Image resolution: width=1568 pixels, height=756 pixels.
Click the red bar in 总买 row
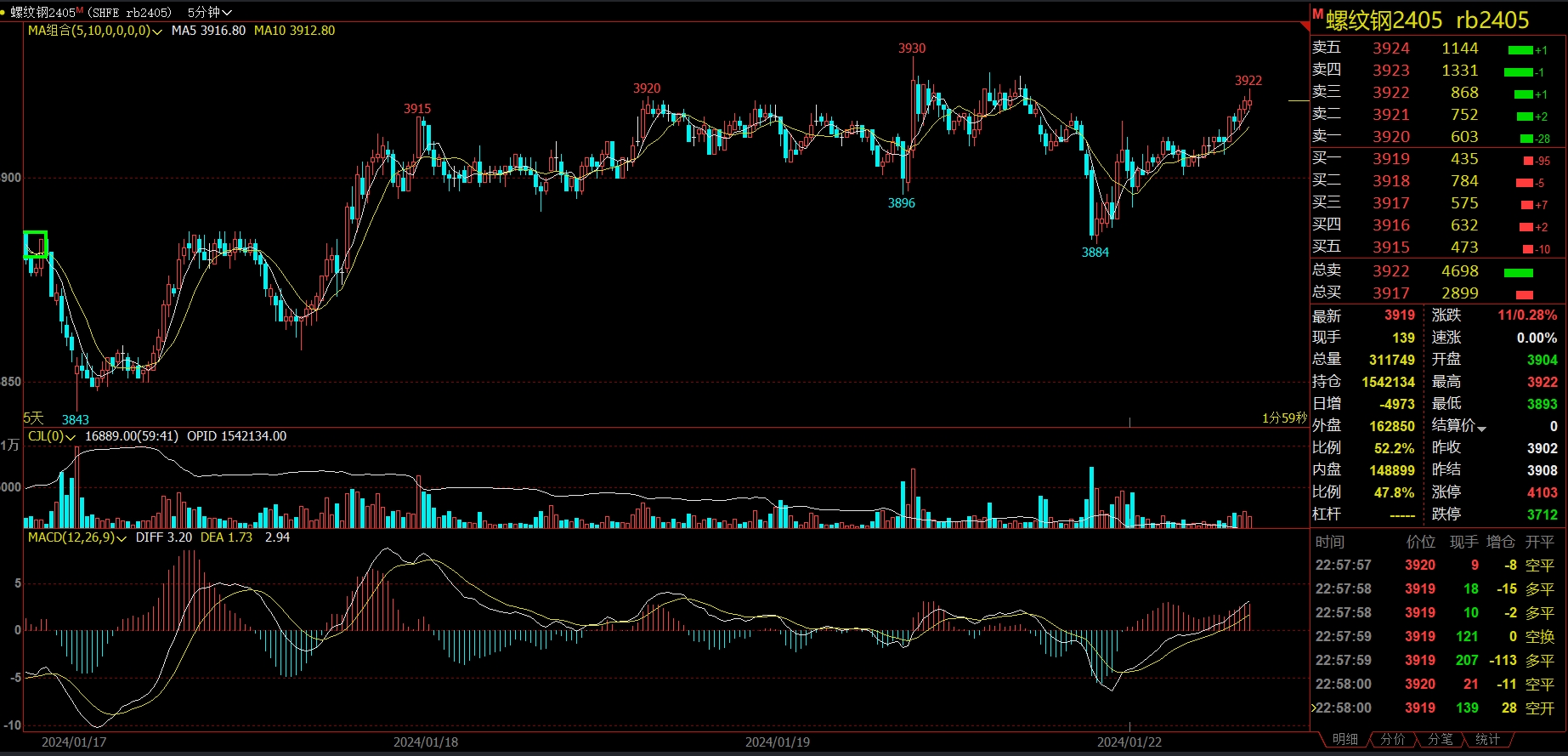(1525, 295)
